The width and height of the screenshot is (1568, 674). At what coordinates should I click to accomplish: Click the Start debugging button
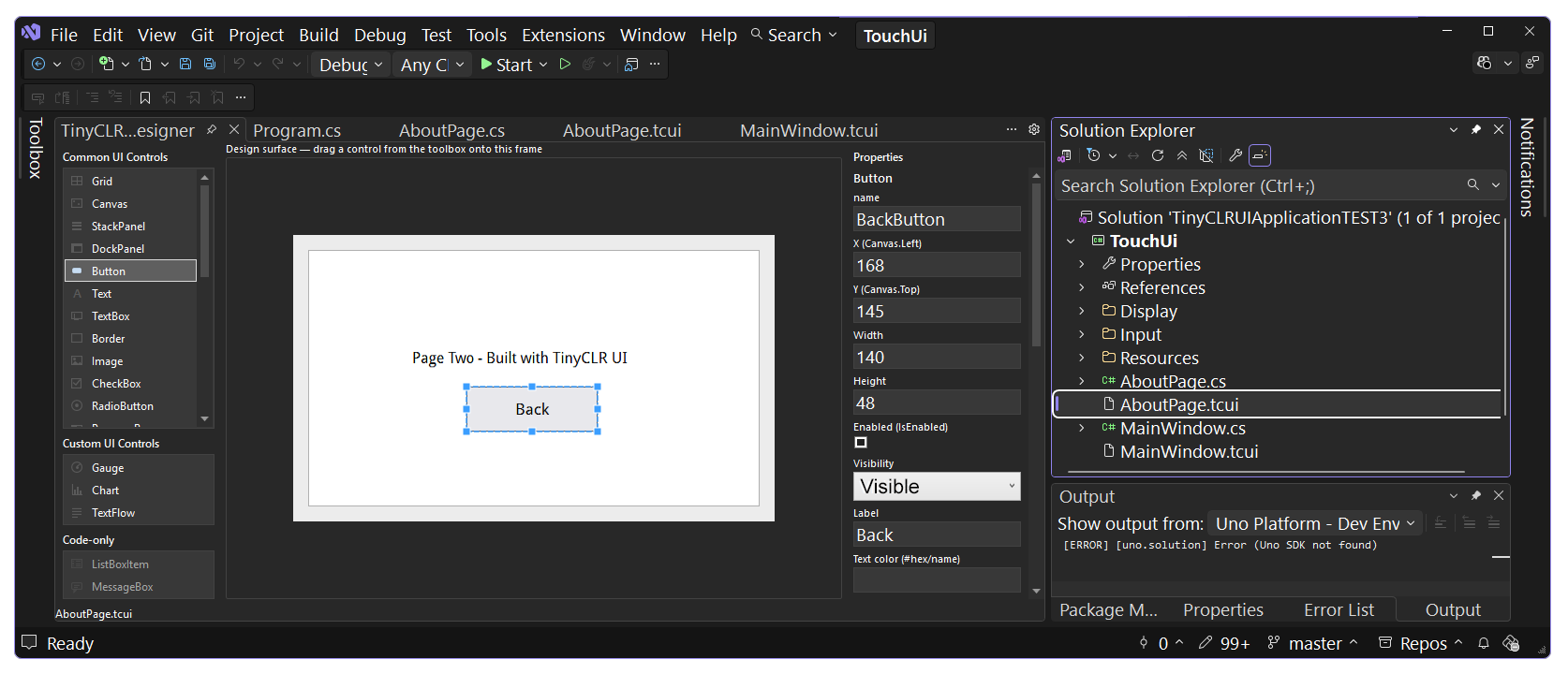pos(507,65)
